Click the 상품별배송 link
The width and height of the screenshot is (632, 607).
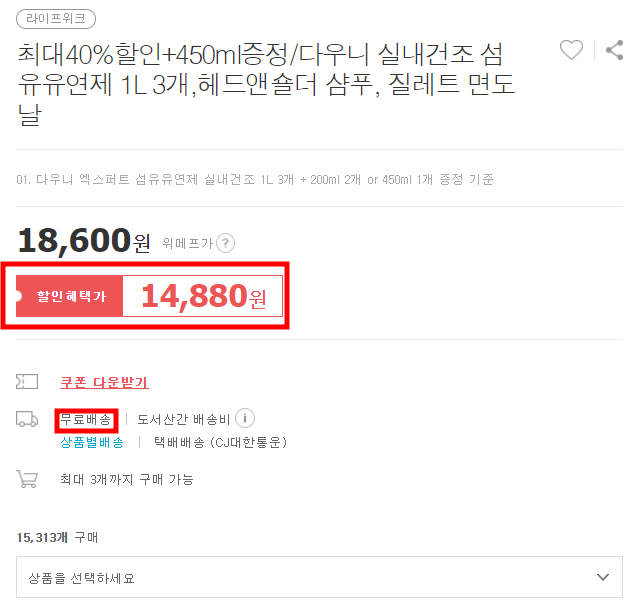point(92,443)
